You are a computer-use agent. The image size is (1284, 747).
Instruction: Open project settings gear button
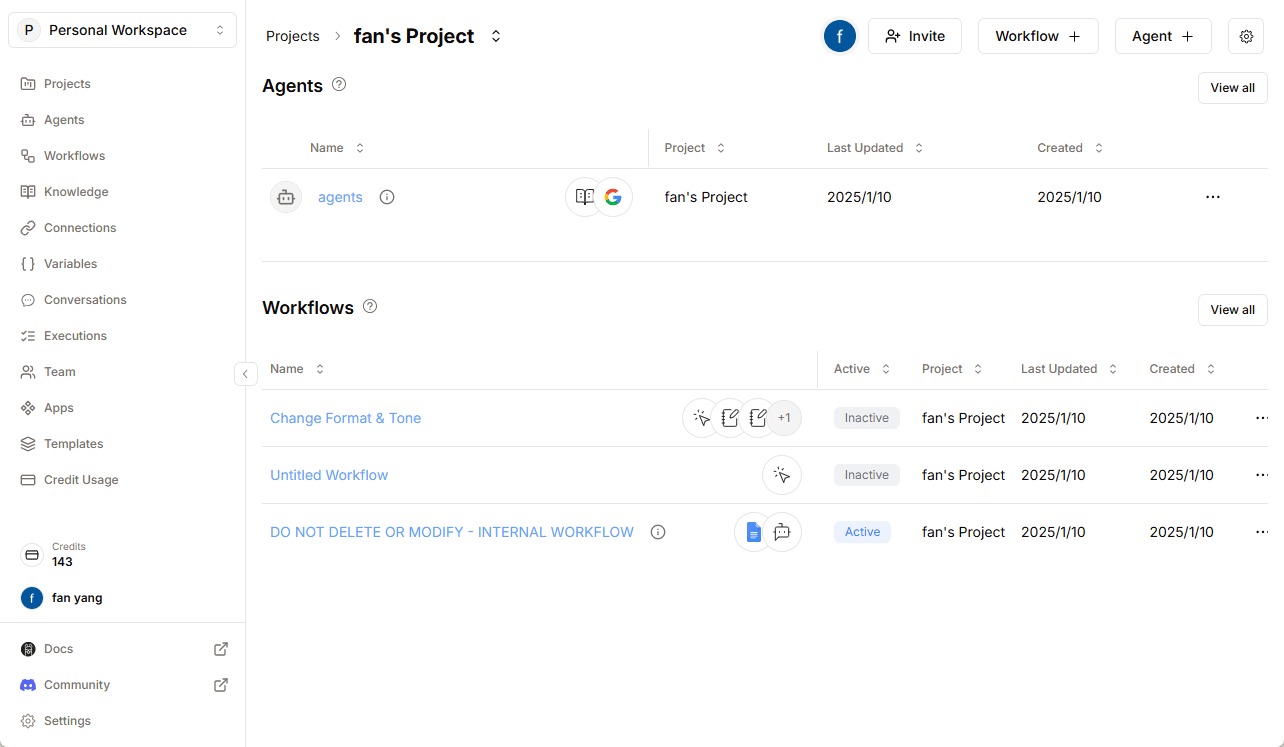1246,36
